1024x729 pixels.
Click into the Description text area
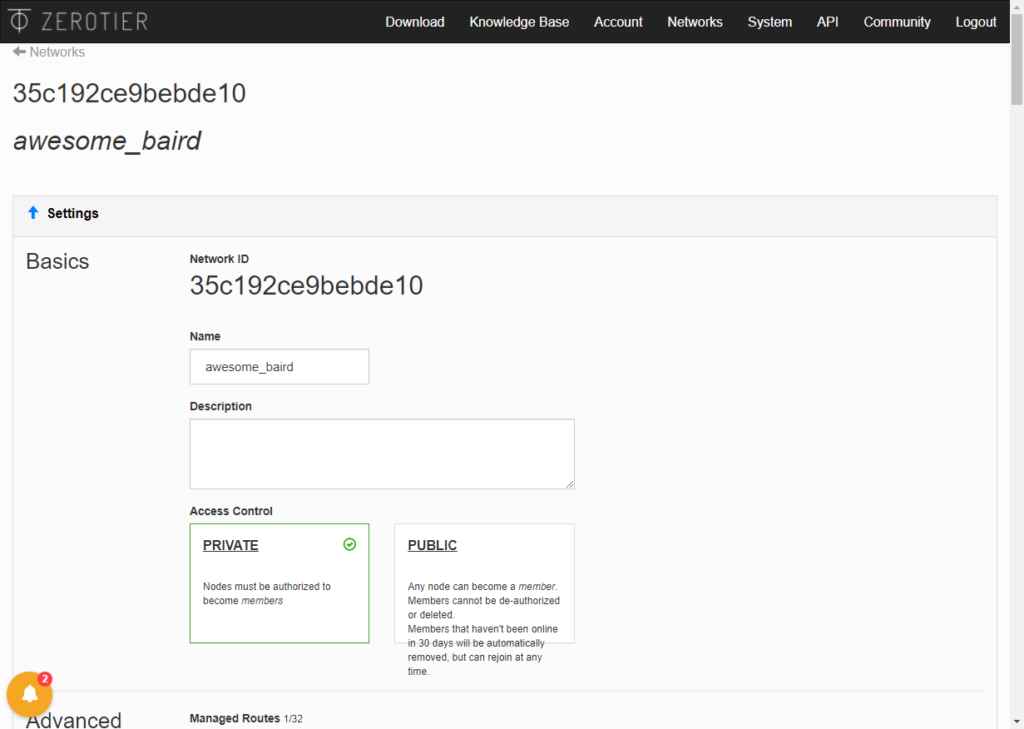[x=382, y=454]
